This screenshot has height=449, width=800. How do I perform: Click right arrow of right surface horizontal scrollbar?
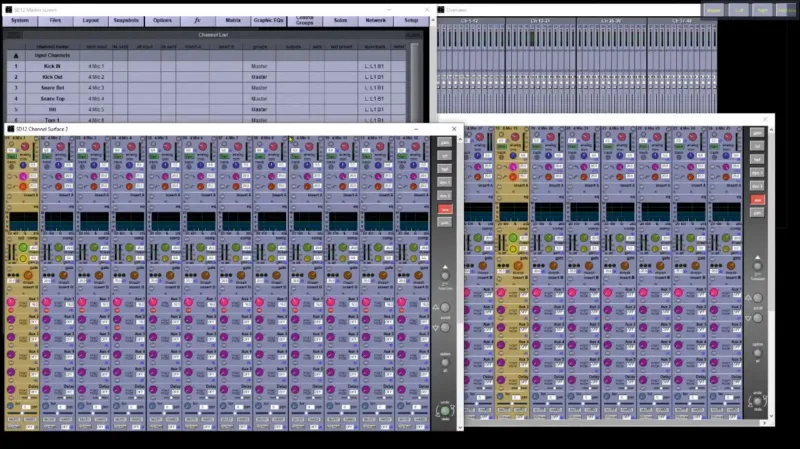(x=764, y=423)
